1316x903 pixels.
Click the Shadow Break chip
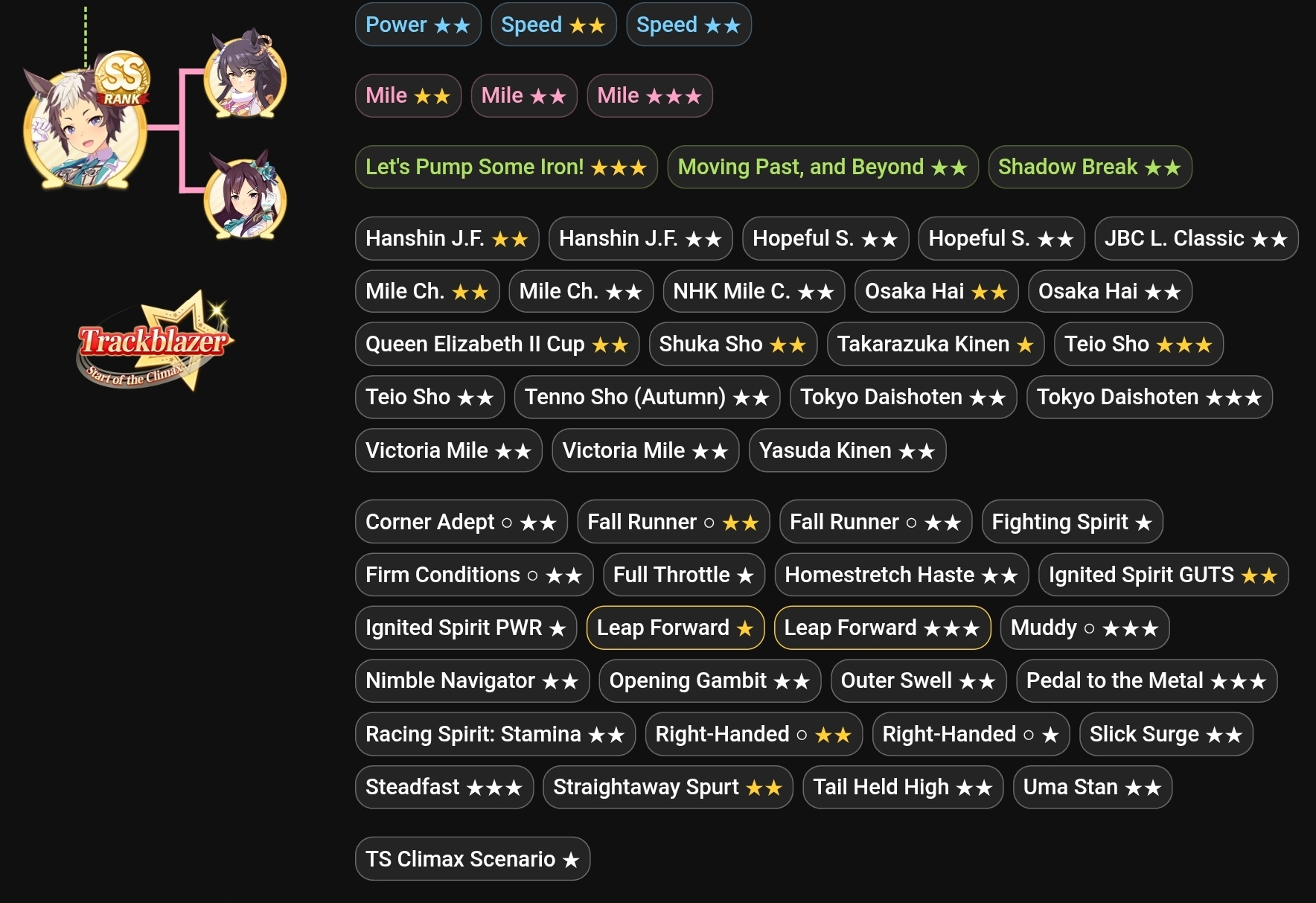point(1090,167)
